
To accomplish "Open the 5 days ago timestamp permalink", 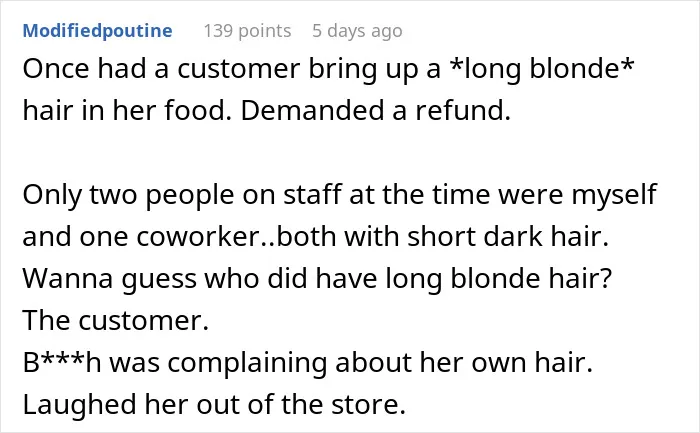I will click(x=357, y=31).
